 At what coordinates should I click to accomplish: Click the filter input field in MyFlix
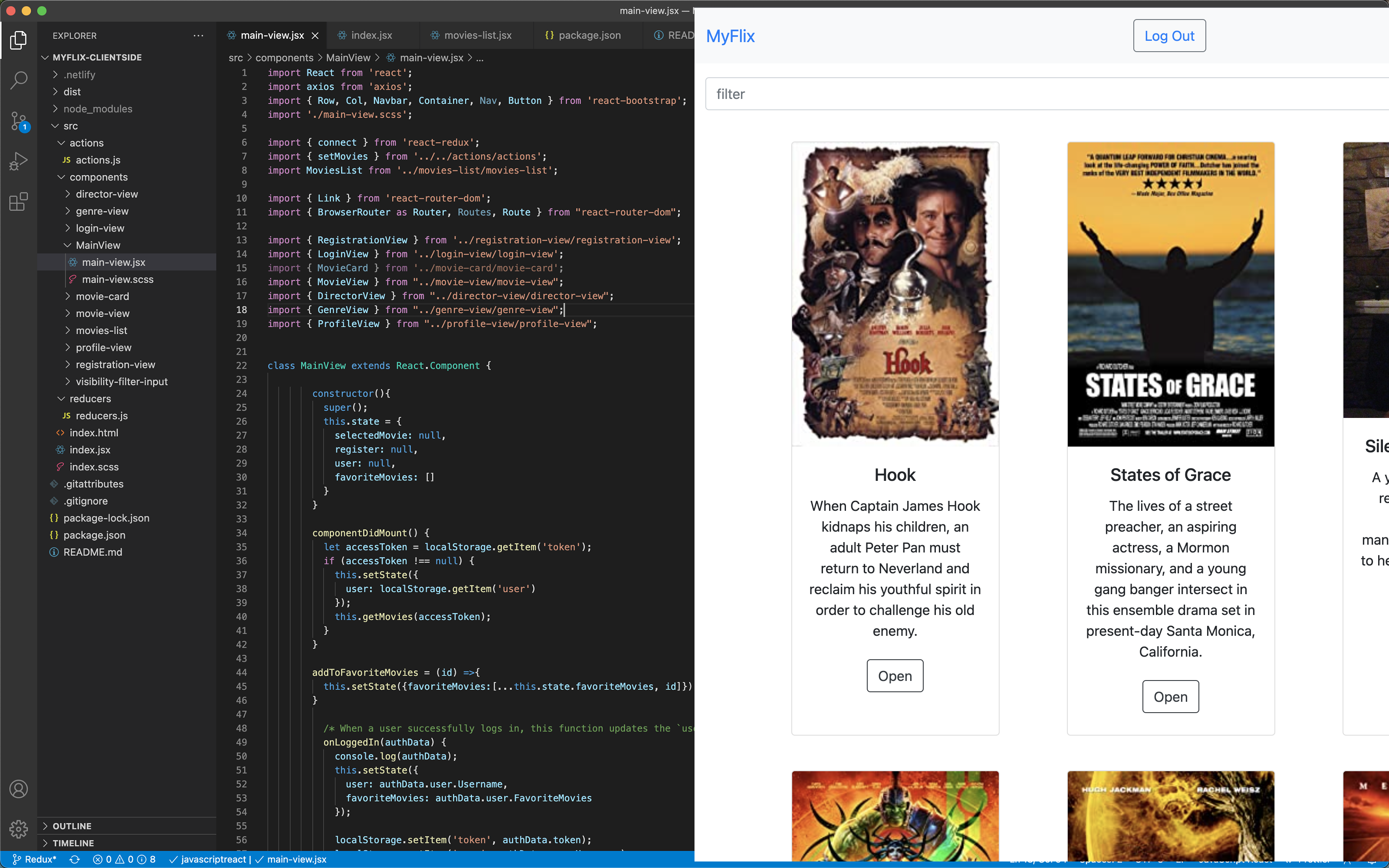click(x=1047, y=94)
